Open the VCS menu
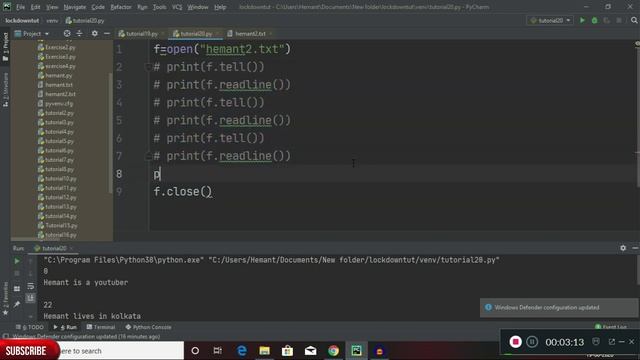The width and height of the screenshot is (640, 360). (177, 7)
